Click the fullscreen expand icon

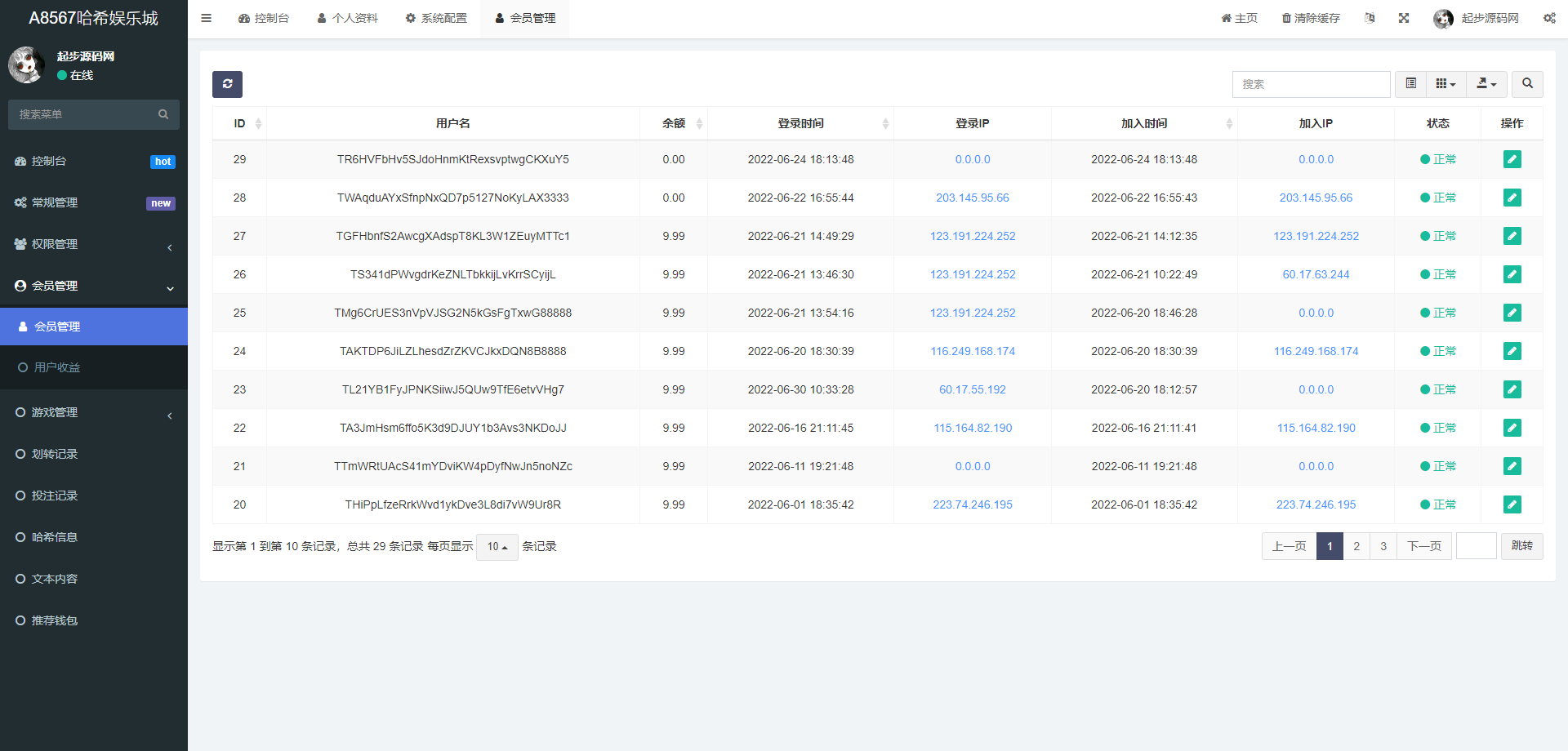pos(1404,18)
